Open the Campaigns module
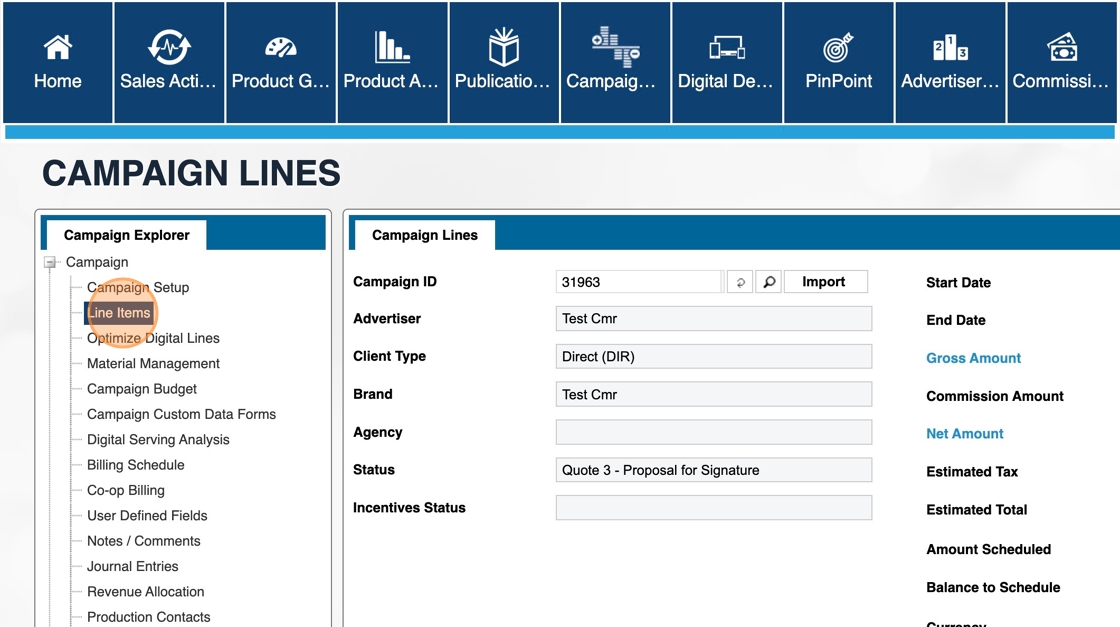Image resolution: width=1120 pixels, height=627 pixels. pos(615,63)
